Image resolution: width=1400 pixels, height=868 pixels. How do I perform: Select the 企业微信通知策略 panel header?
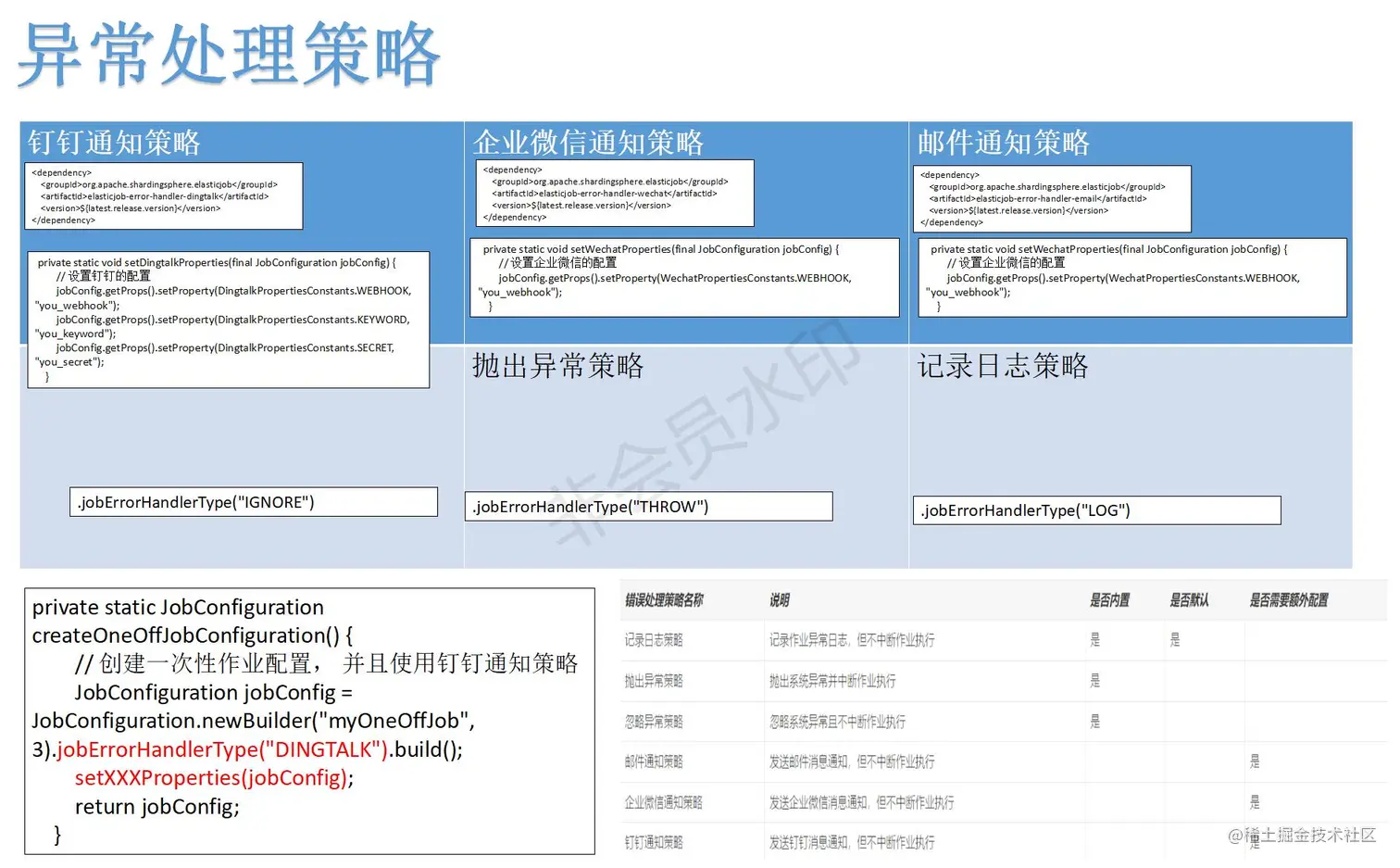click(590, 143)
